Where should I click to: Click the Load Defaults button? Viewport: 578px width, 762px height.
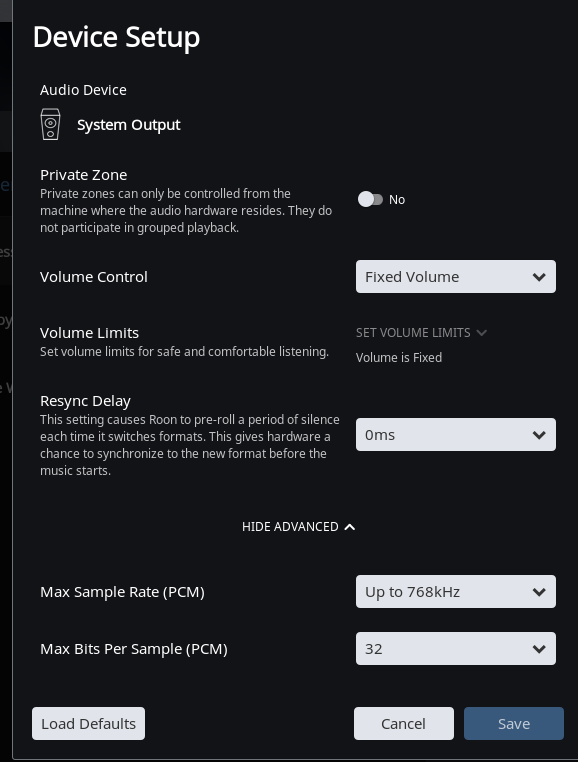88,724
